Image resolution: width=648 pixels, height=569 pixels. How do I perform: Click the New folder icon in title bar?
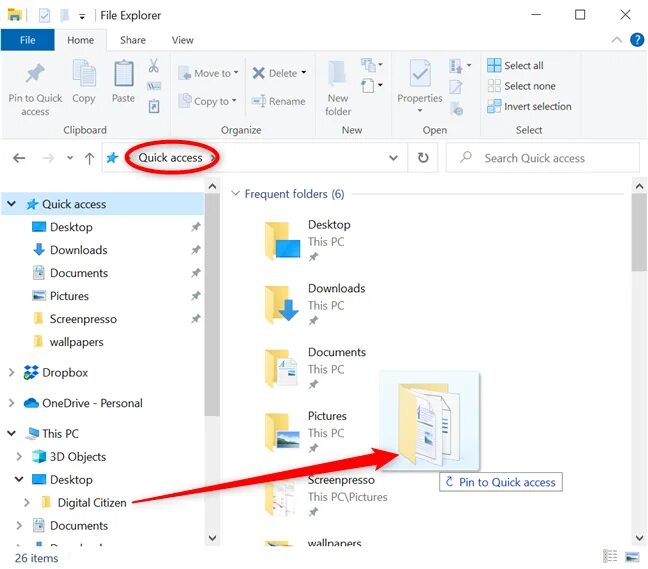tap(65, 16)
